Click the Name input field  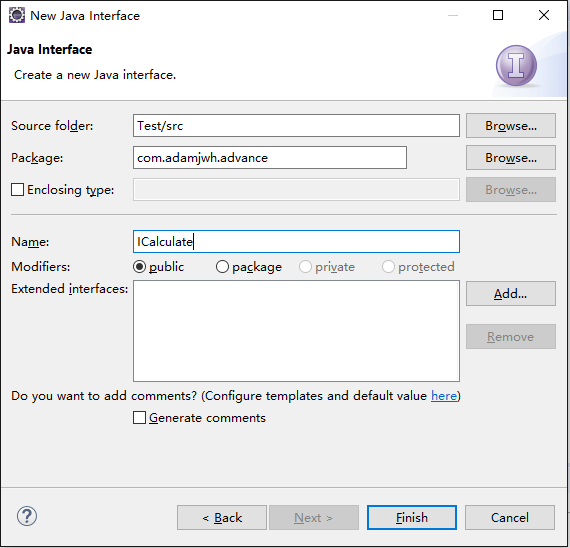pyautogui.click(x=296, y=241)
